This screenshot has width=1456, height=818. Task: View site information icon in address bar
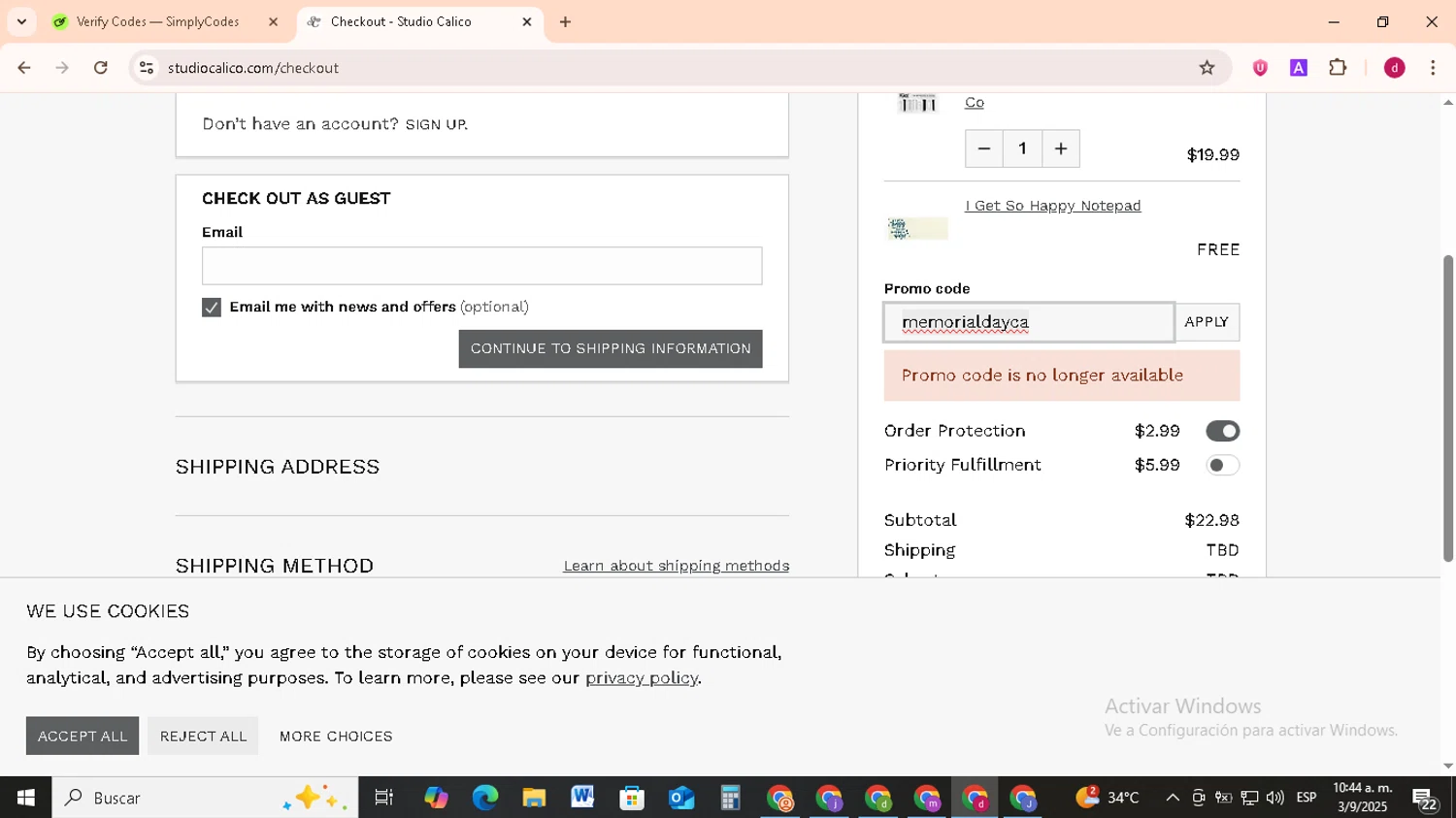pyautogui.click(x=147, y=68)
